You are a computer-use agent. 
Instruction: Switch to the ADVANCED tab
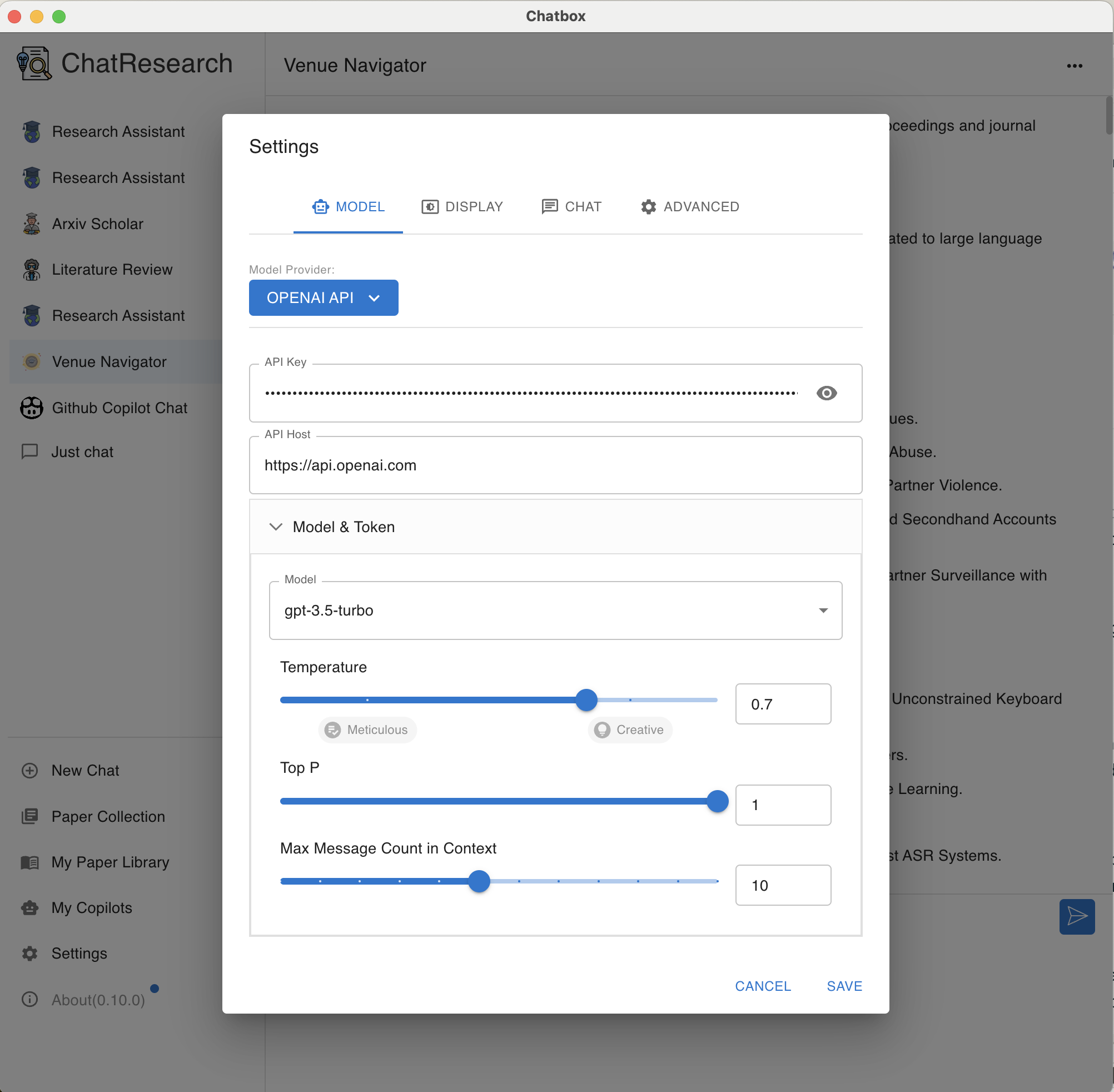point(690,207)
